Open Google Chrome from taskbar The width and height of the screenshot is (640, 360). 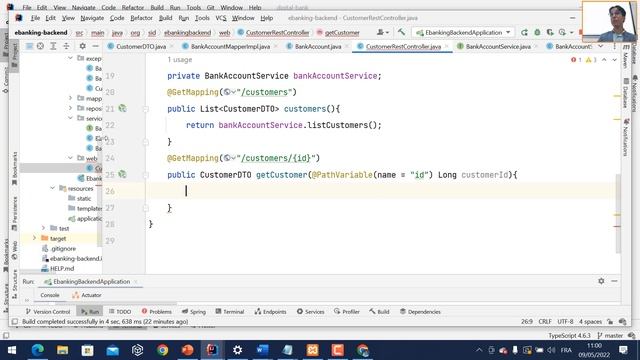[162, 350]
